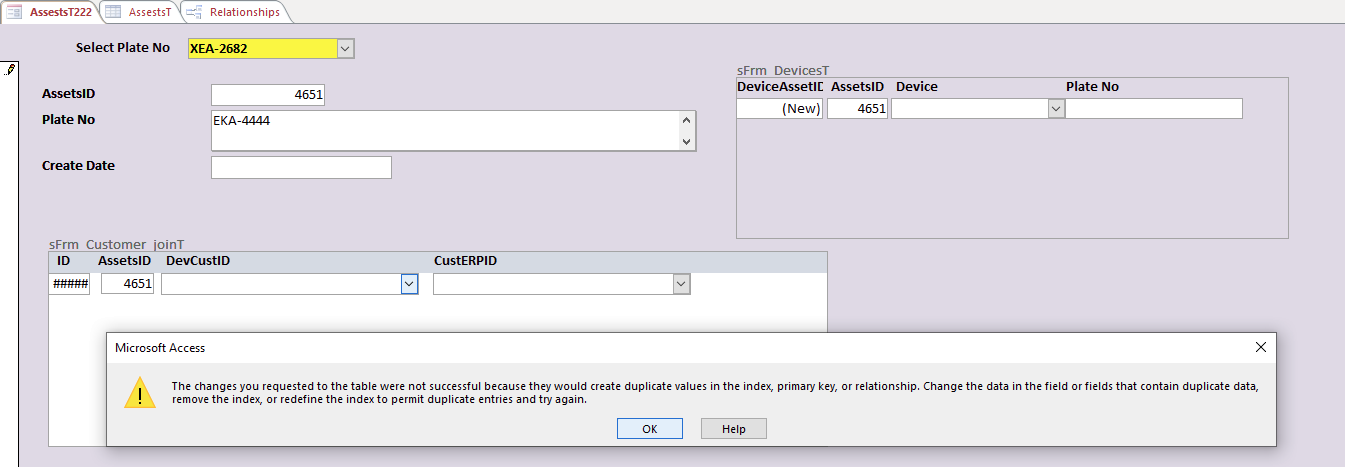Click OK in the error dialog
This screenshot has width=1345, height=467.
click(x=650, y=428)
